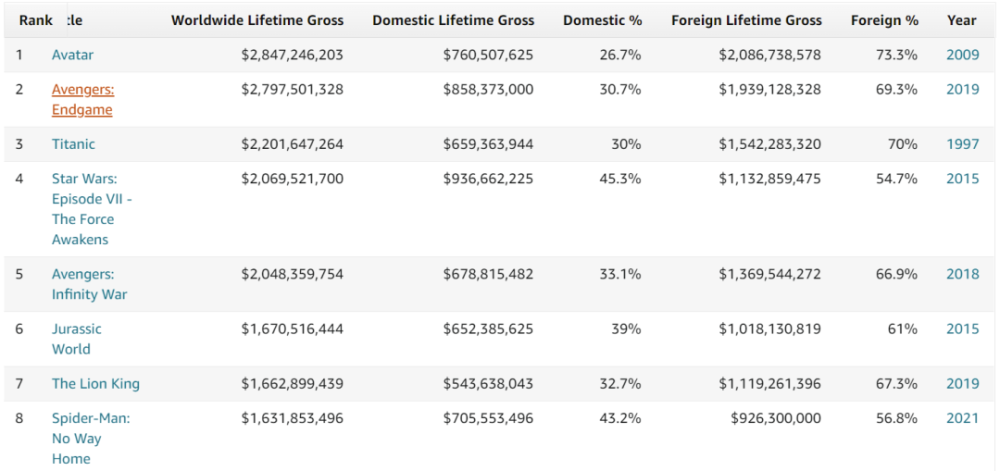The image size is (1000, 471).
Task: Click the year 2019 in Endgame row
Action: coord(963,89)
